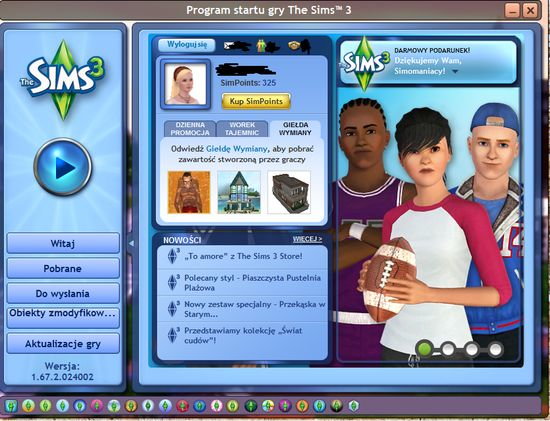This screenshot has height=421, width=550.
Task: Select the first green carousel dot
Action: 425,349
